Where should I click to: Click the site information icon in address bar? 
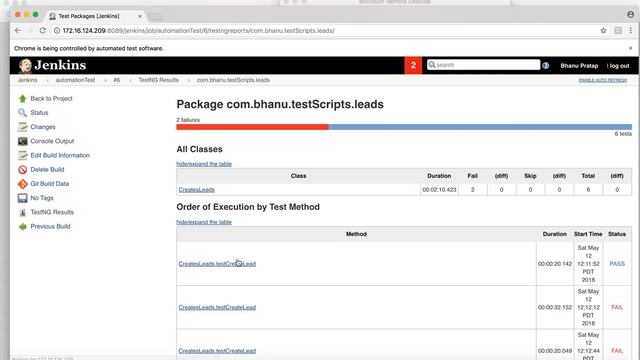click(57, 31)
